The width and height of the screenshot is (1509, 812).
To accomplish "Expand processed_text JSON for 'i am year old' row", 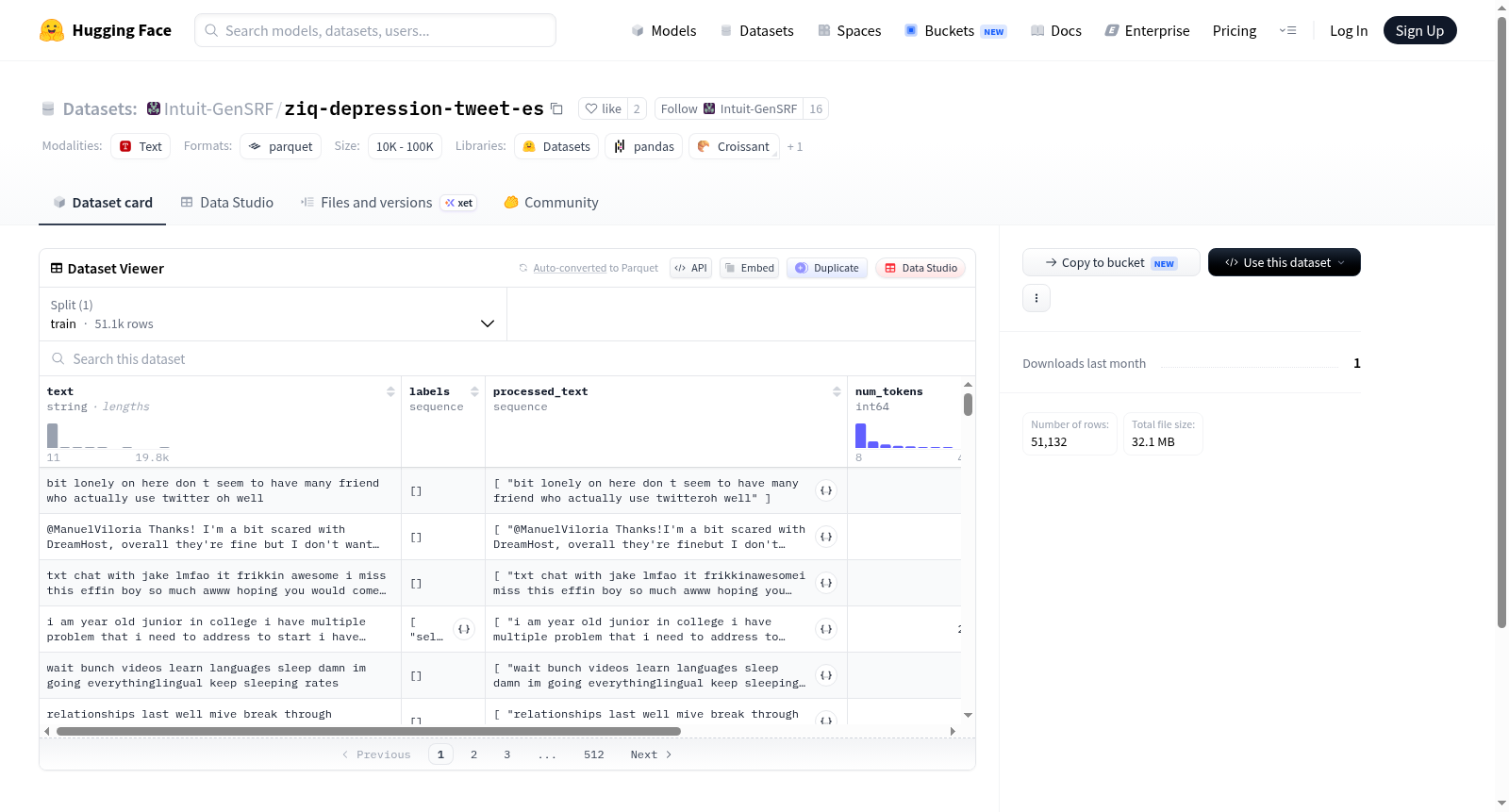I will coord(826,629).
